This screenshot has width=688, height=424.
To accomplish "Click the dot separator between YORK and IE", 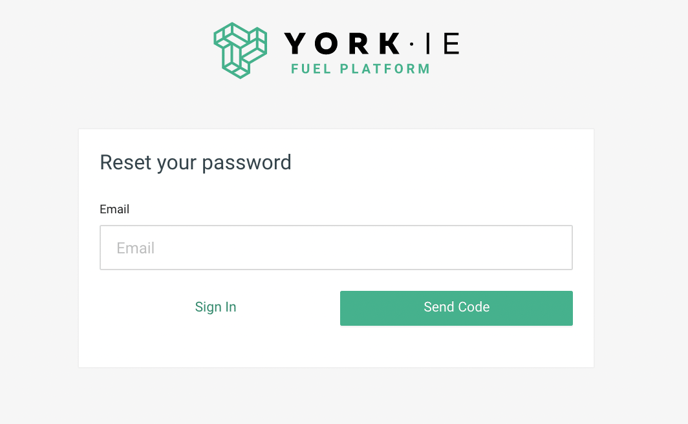I will click(x=411, y=44).
